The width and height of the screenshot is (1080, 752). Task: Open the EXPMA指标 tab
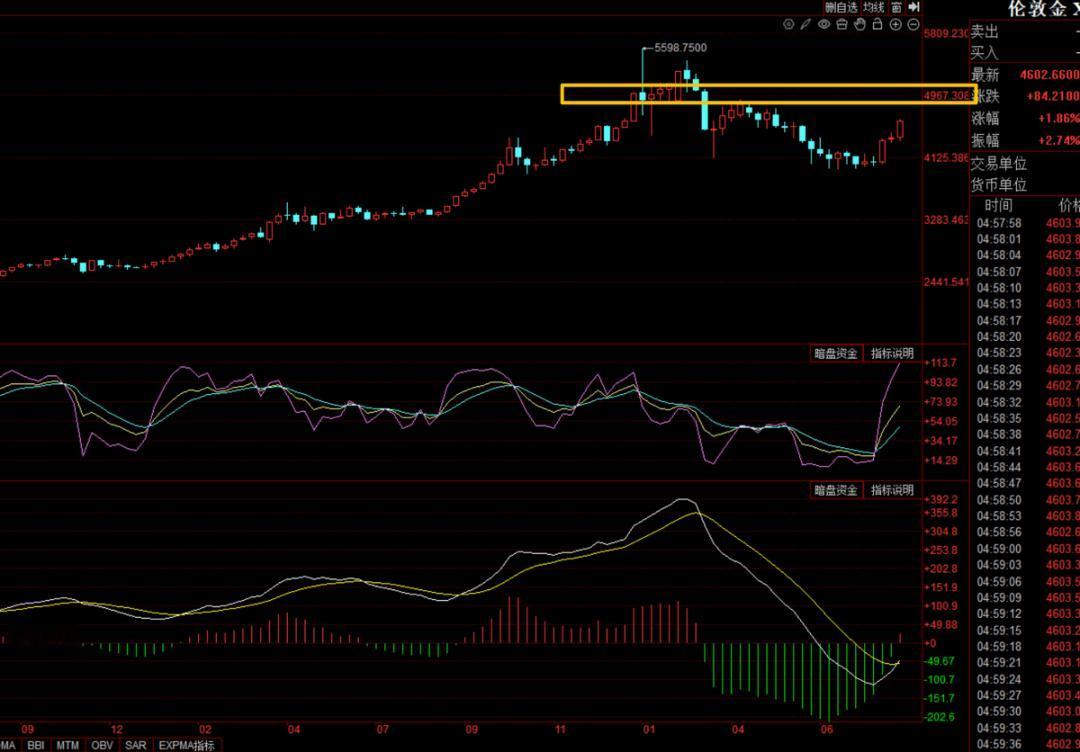click(187, 745)
